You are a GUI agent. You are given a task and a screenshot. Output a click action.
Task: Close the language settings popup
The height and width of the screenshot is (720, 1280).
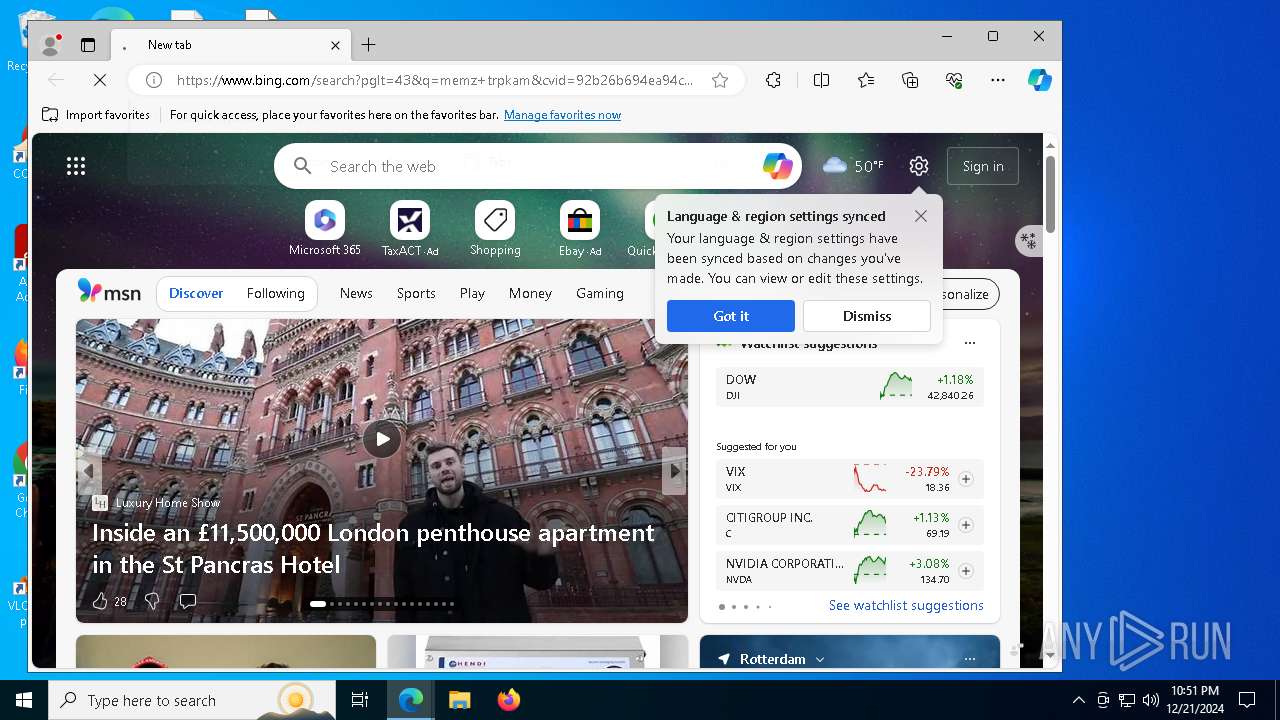coord(921,216)
